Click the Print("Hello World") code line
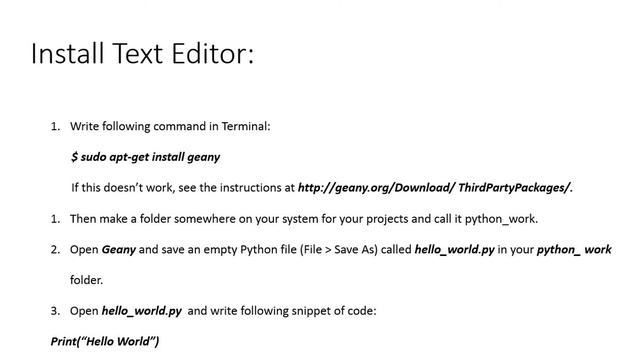Image resolution: width=640 pixels, height=360 pixels. coord(105,341)
